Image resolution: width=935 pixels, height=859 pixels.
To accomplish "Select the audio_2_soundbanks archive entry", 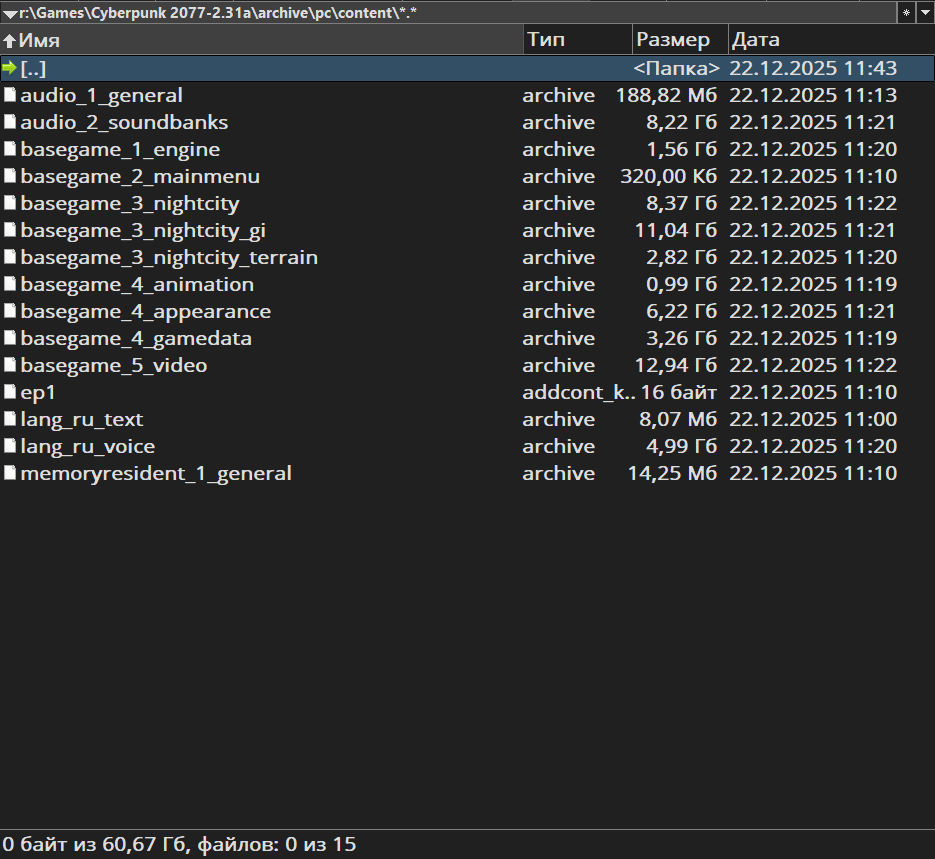I will click(x=124, y=122).
